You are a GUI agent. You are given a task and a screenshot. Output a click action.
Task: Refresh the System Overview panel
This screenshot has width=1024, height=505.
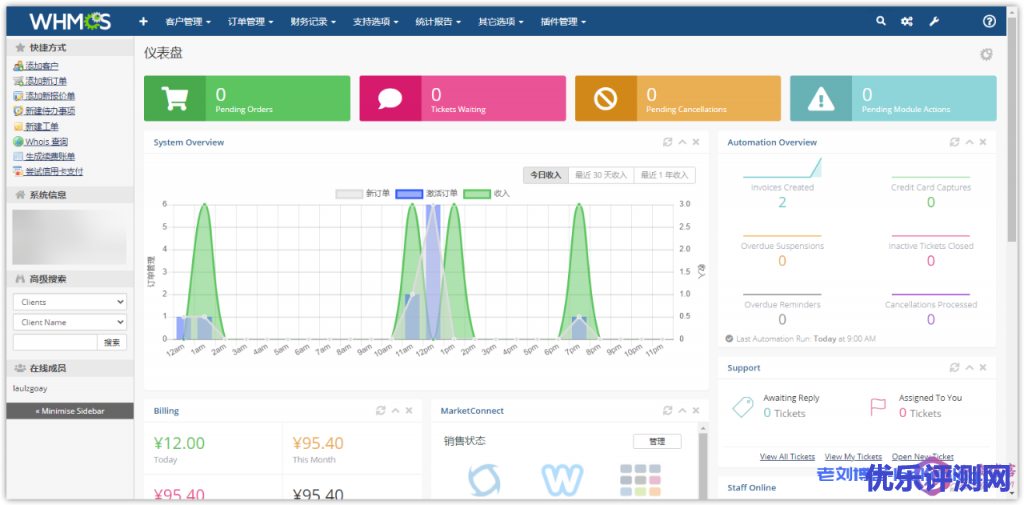(x=667, y=142)
